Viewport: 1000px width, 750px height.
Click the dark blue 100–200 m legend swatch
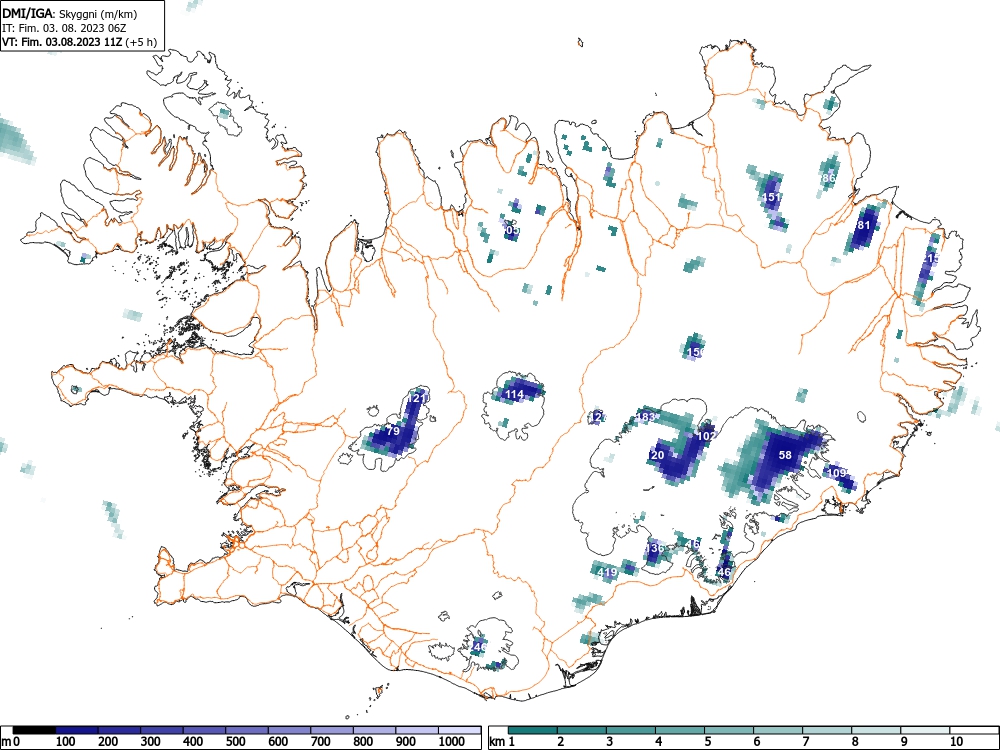(77, 730)
